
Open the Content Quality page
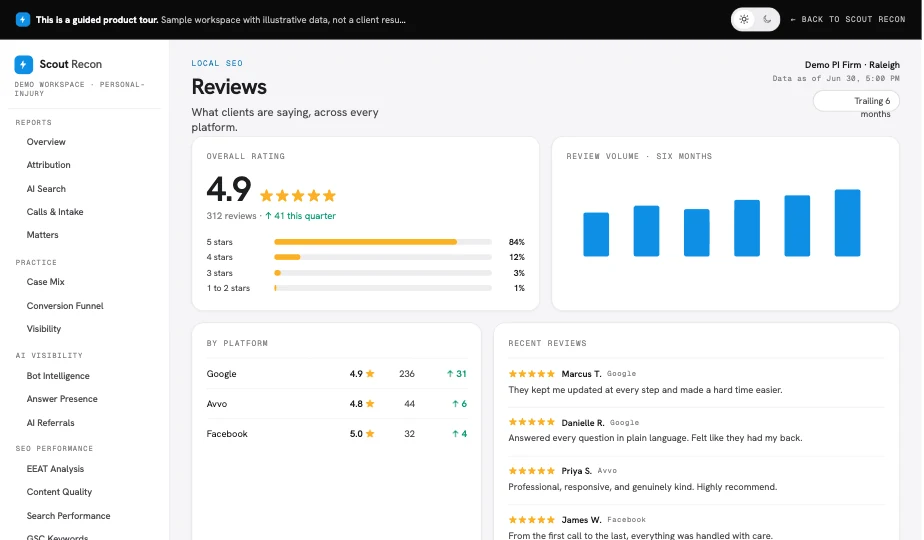coord(59,492)
